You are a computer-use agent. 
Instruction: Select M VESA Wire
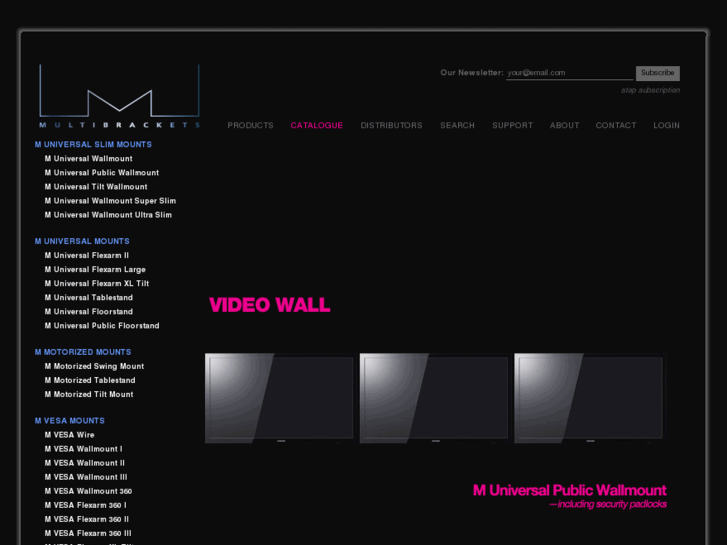pos(70,435)
